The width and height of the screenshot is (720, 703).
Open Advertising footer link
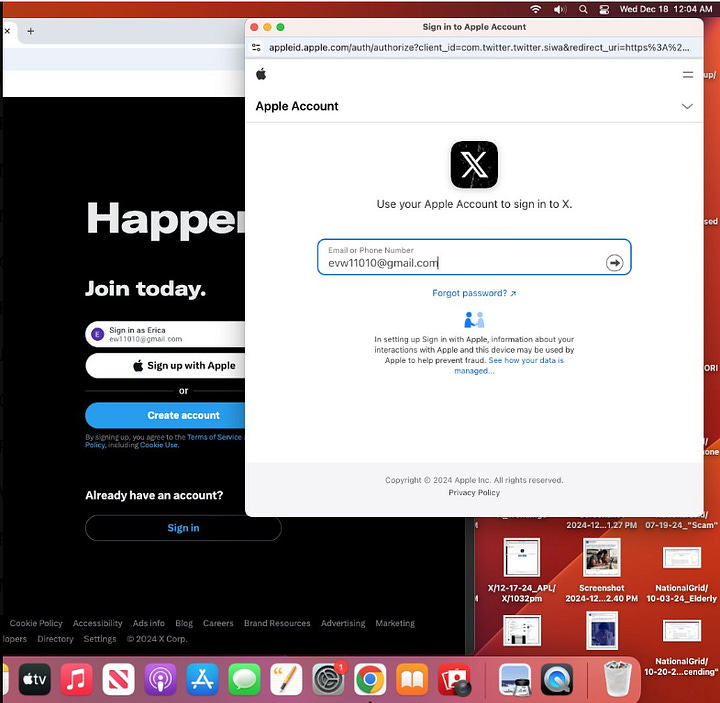pyautogui.click(x=343, y=623)
